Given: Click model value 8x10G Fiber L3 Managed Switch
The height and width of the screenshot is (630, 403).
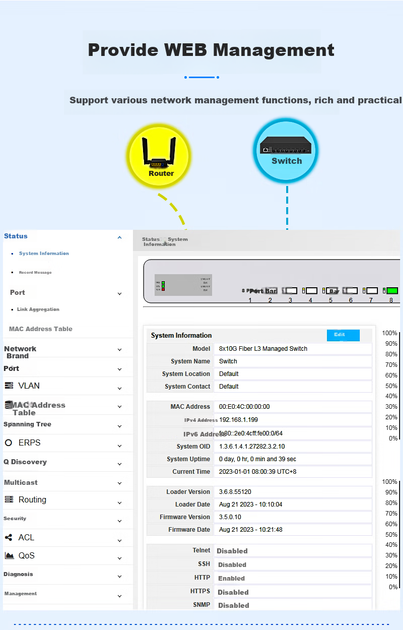Looking at the screenshot, I should pos(263,349).
